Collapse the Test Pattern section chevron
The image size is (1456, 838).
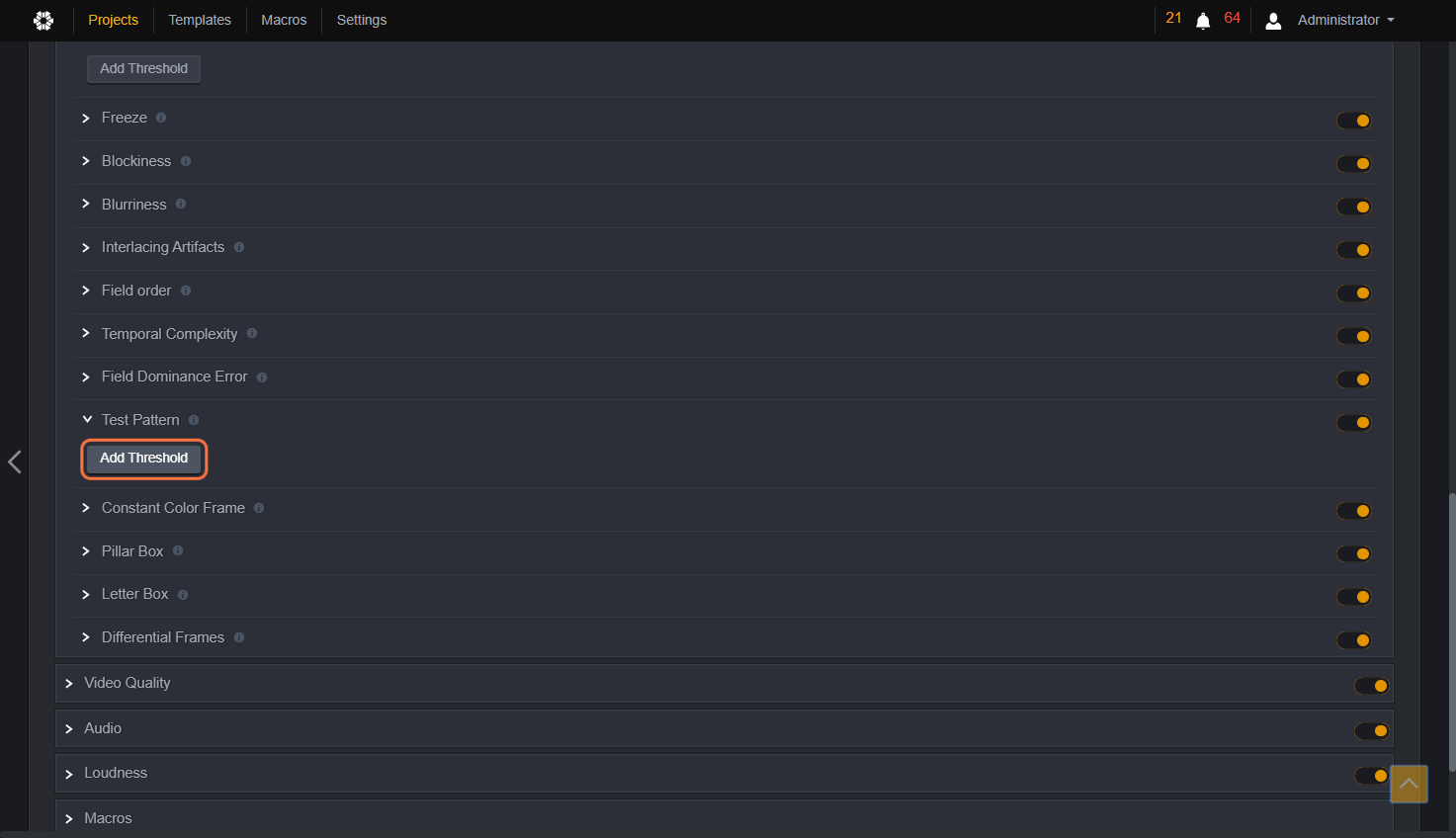click(x=86, y=420)
